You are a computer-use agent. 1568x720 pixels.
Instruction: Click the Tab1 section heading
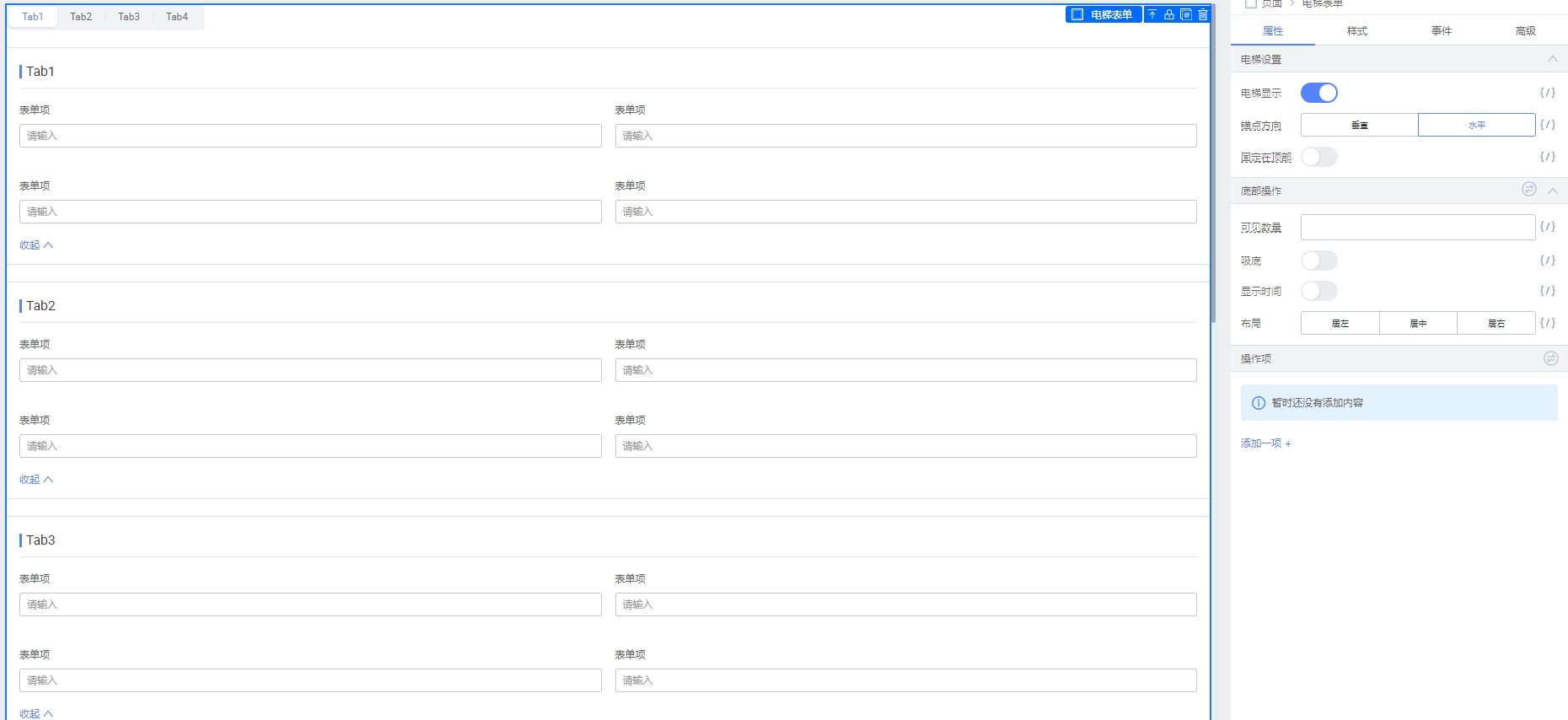(x=40, y=72)
